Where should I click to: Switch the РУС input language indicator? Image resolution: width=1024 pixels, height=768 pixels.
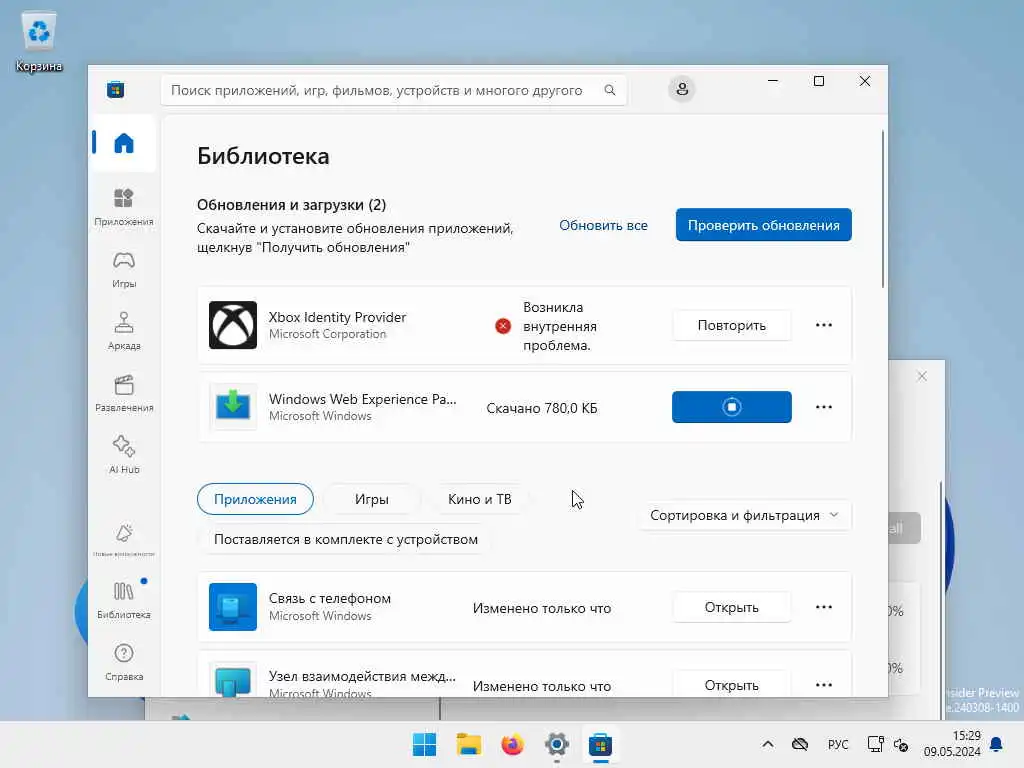838,744
